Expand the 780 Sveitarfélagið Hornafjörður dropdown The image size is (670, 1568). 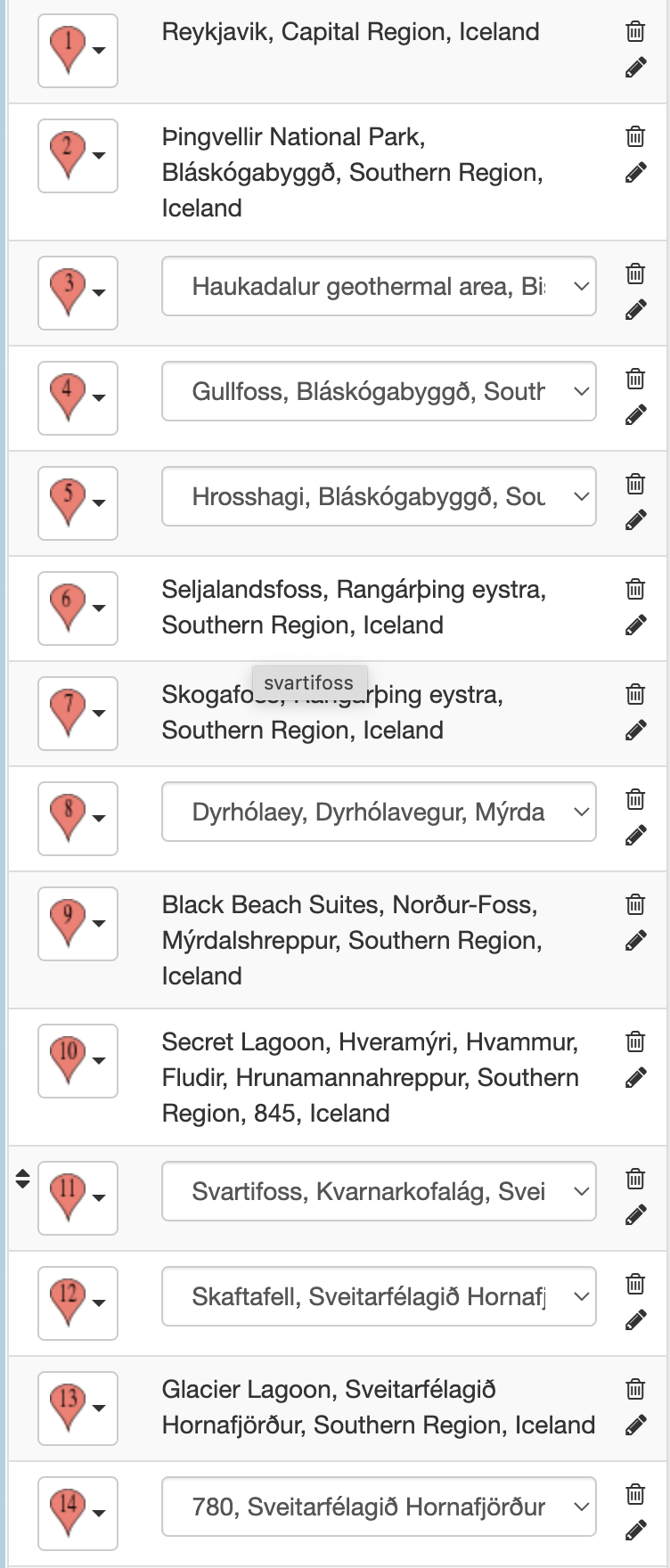coord(379,1507)
